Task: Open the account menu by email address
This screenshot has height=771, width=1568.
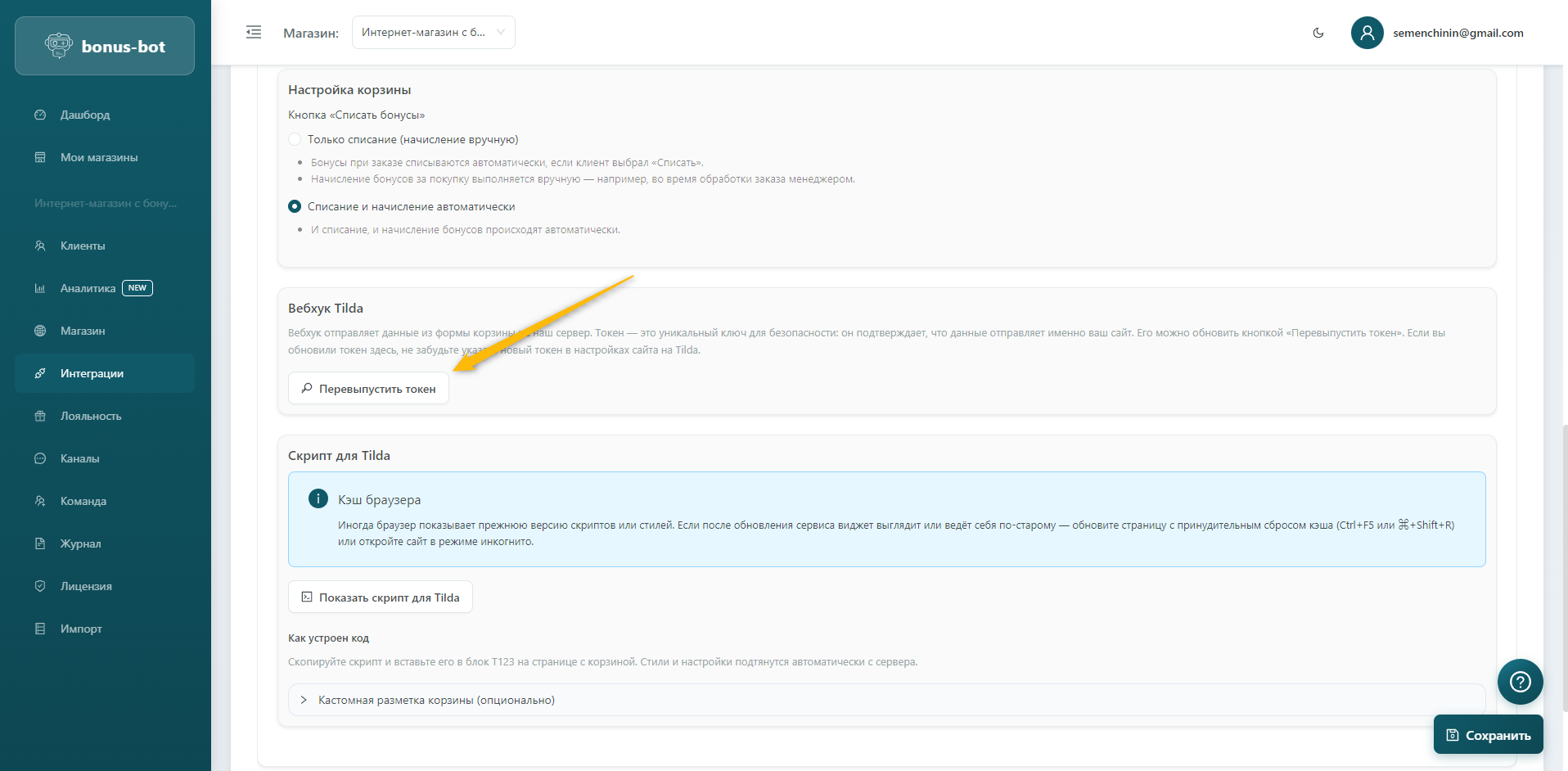Action: pos(1458,33)
